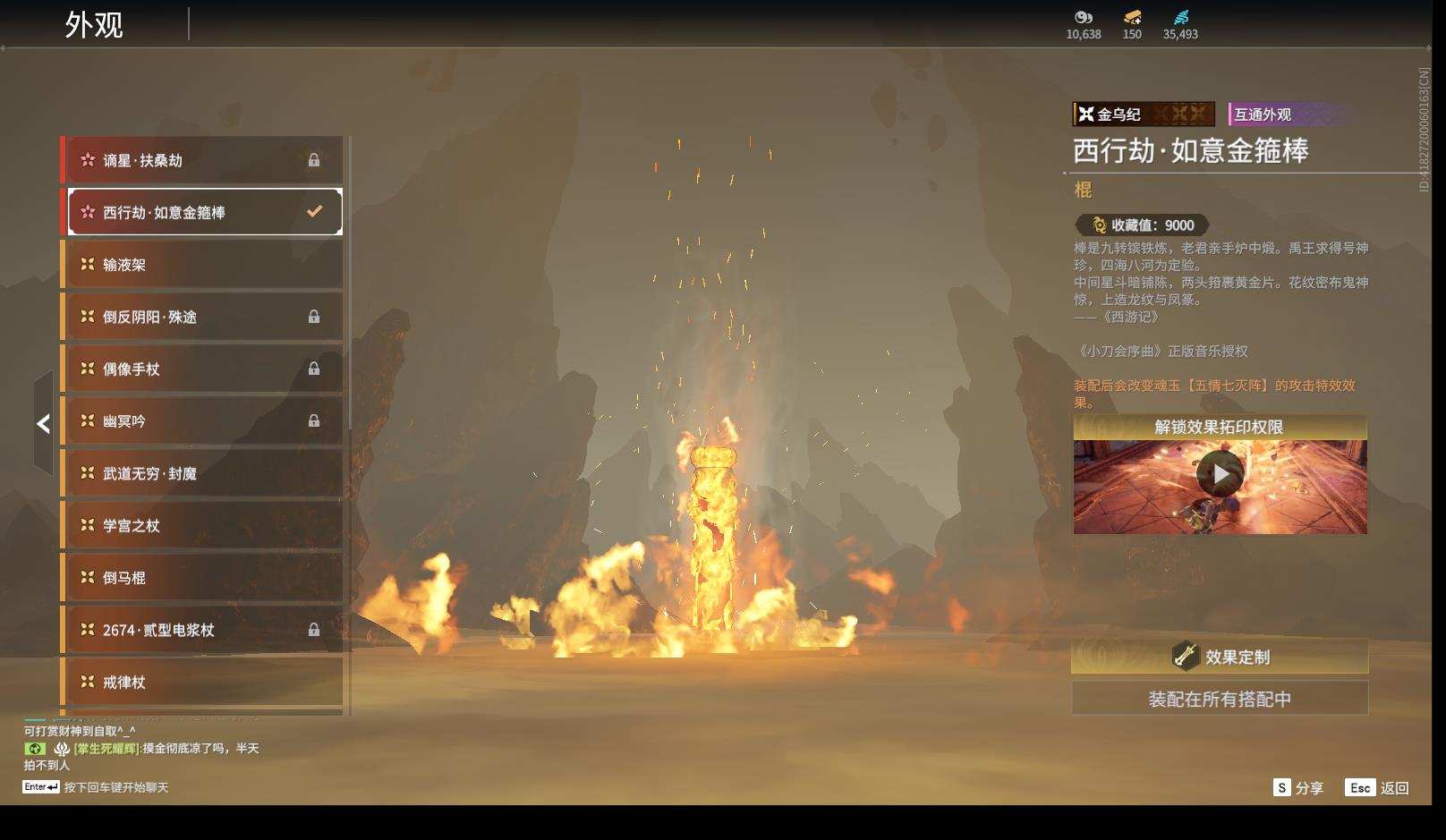Click 装配在所有搭配中 button
The height and width of the screenshot is (840, 1446).
click(1220, 699)
